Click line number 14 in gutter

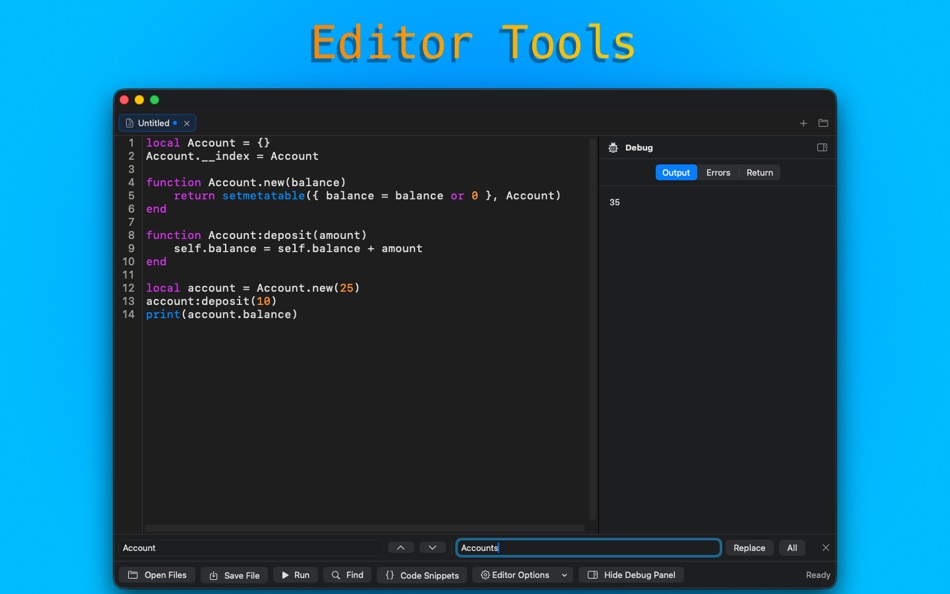[x=128, y=315]
